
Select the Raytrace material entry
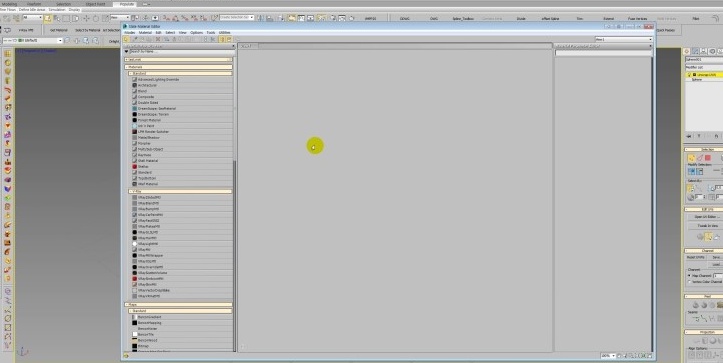tap(182, 155)
